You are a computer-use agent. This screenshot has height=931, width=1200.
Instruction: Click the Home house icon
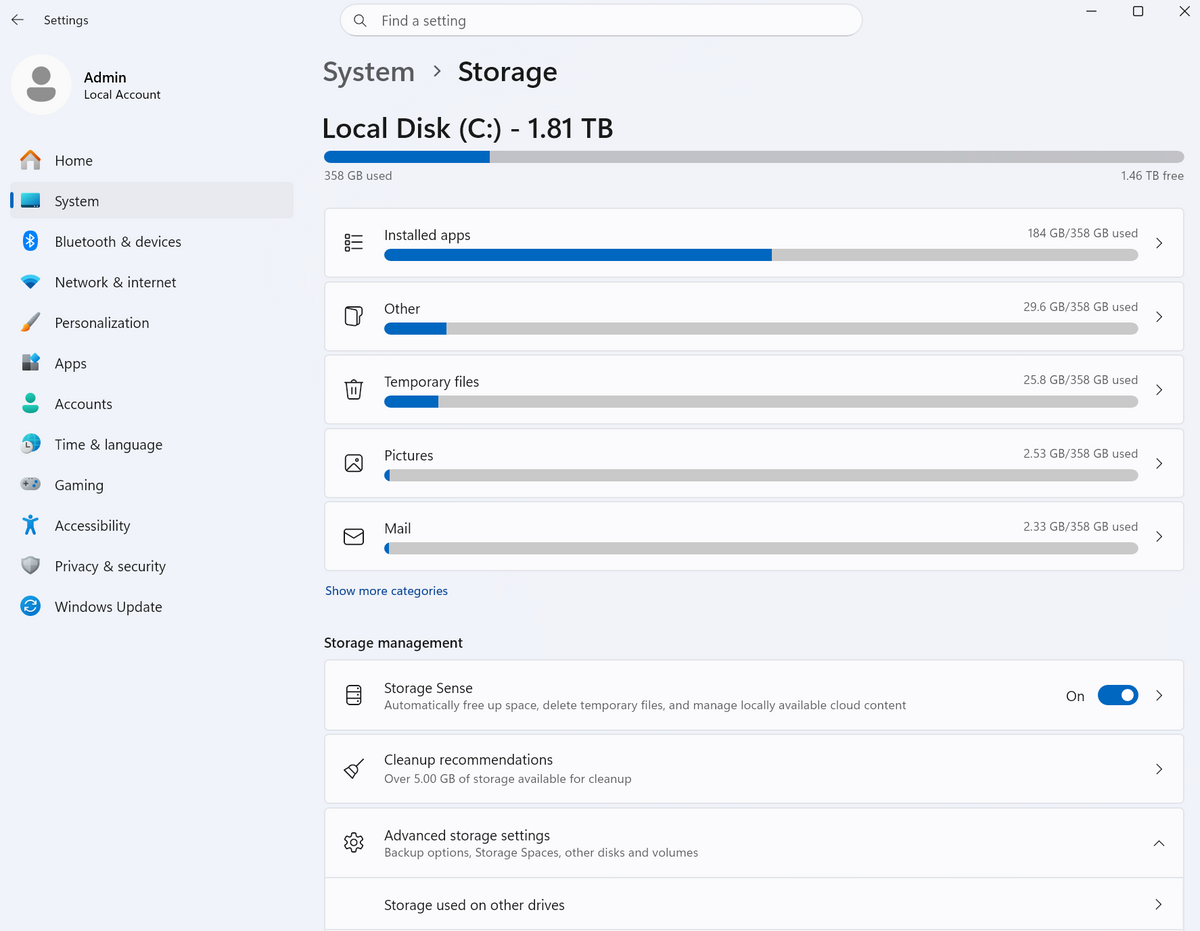point(31,160)
